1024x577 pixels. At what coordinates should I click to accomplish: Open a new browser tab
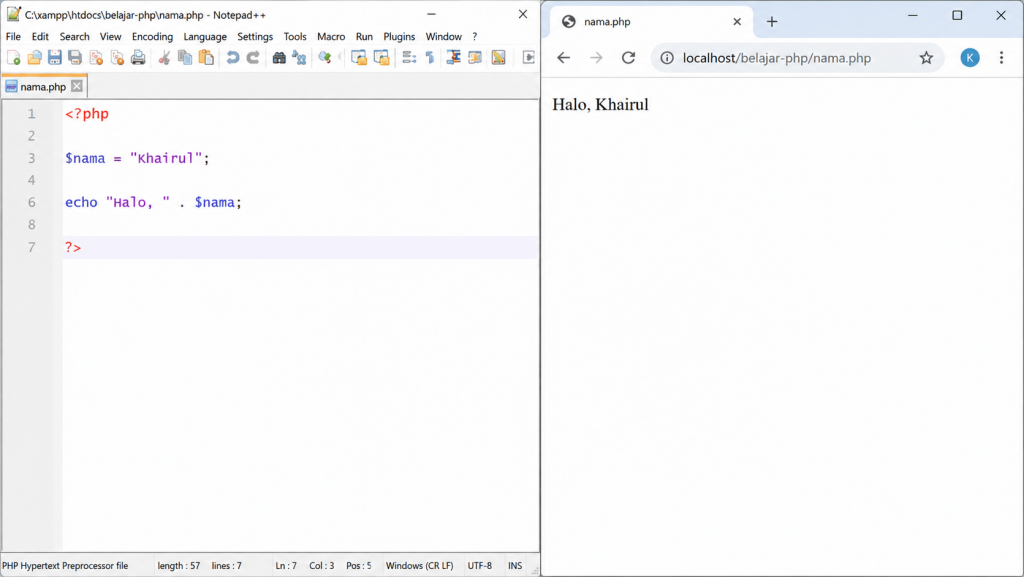(772, 22)
